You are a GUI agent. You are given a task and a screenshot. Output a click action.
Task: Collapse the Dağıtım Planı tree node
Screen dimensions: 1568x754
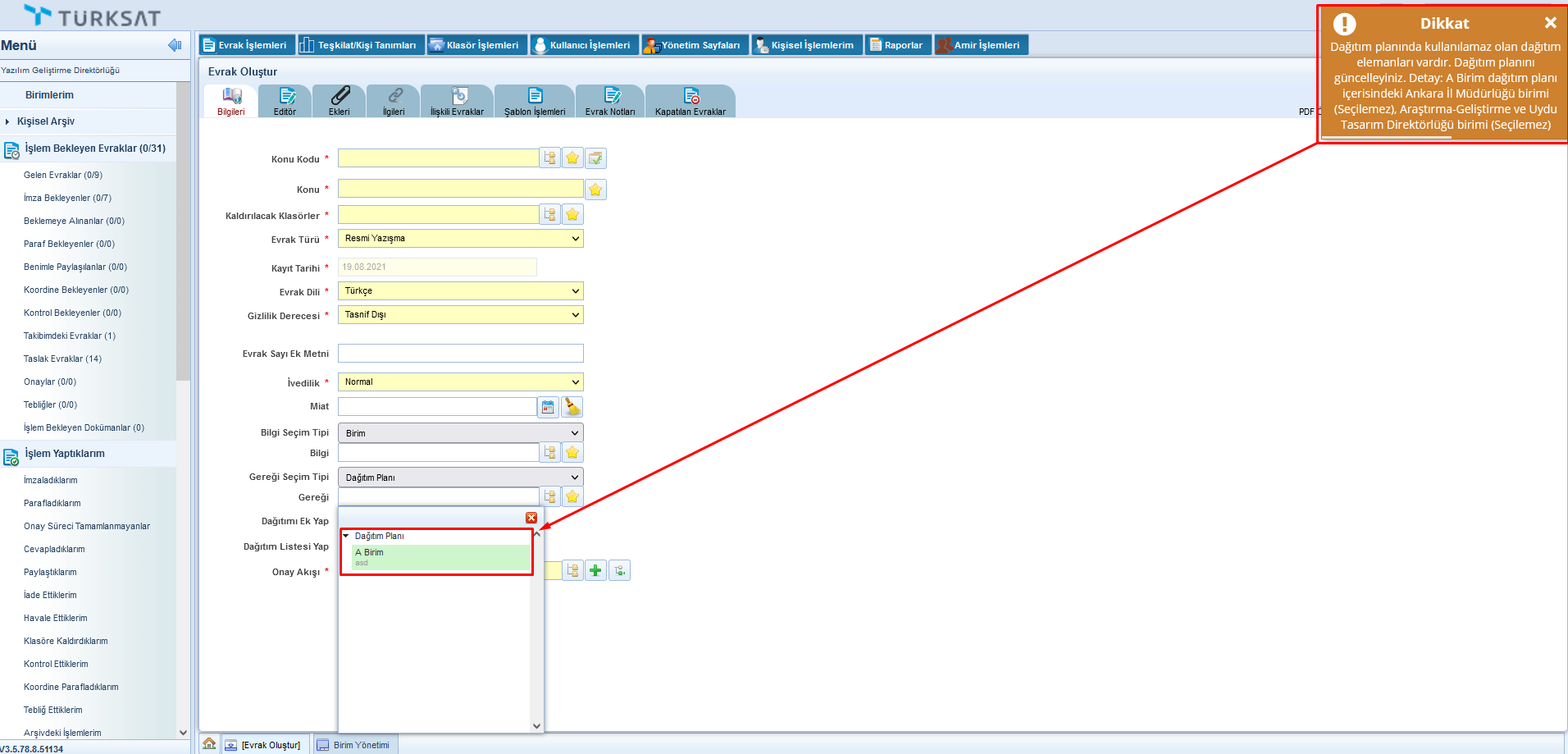pos(346,536)
